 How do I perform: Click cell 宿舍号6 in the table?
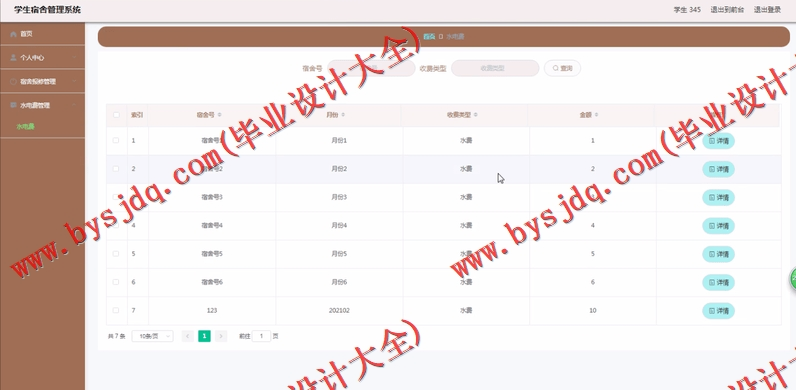[212, 282]
